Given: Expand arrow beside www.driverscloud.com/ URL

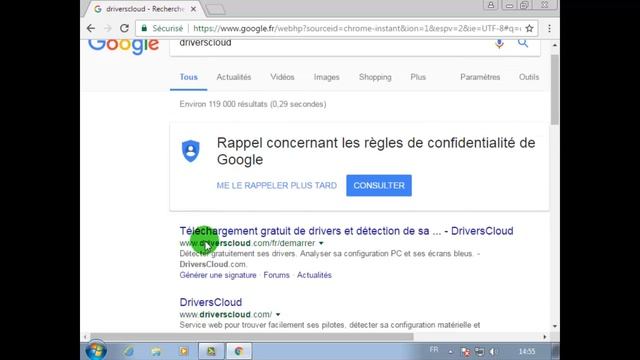Looking at the screenshot, I should pyautogui.click(x=278, y=315).
